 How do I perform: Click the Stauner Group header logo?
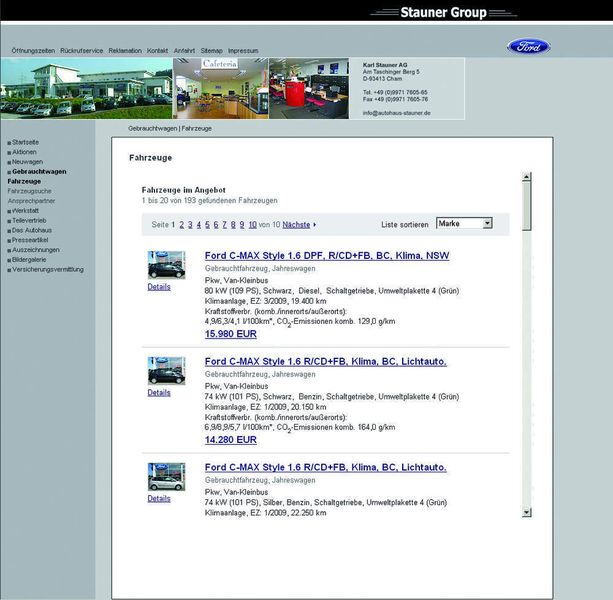pyautogui.click(x=443, y=13)
